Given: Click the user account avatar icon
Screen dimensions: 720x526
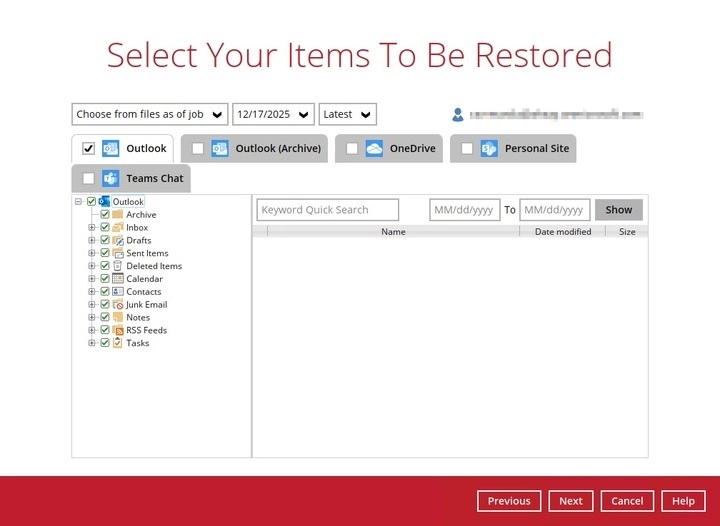Looking at the screenshot, I should [x=458, y=115].
